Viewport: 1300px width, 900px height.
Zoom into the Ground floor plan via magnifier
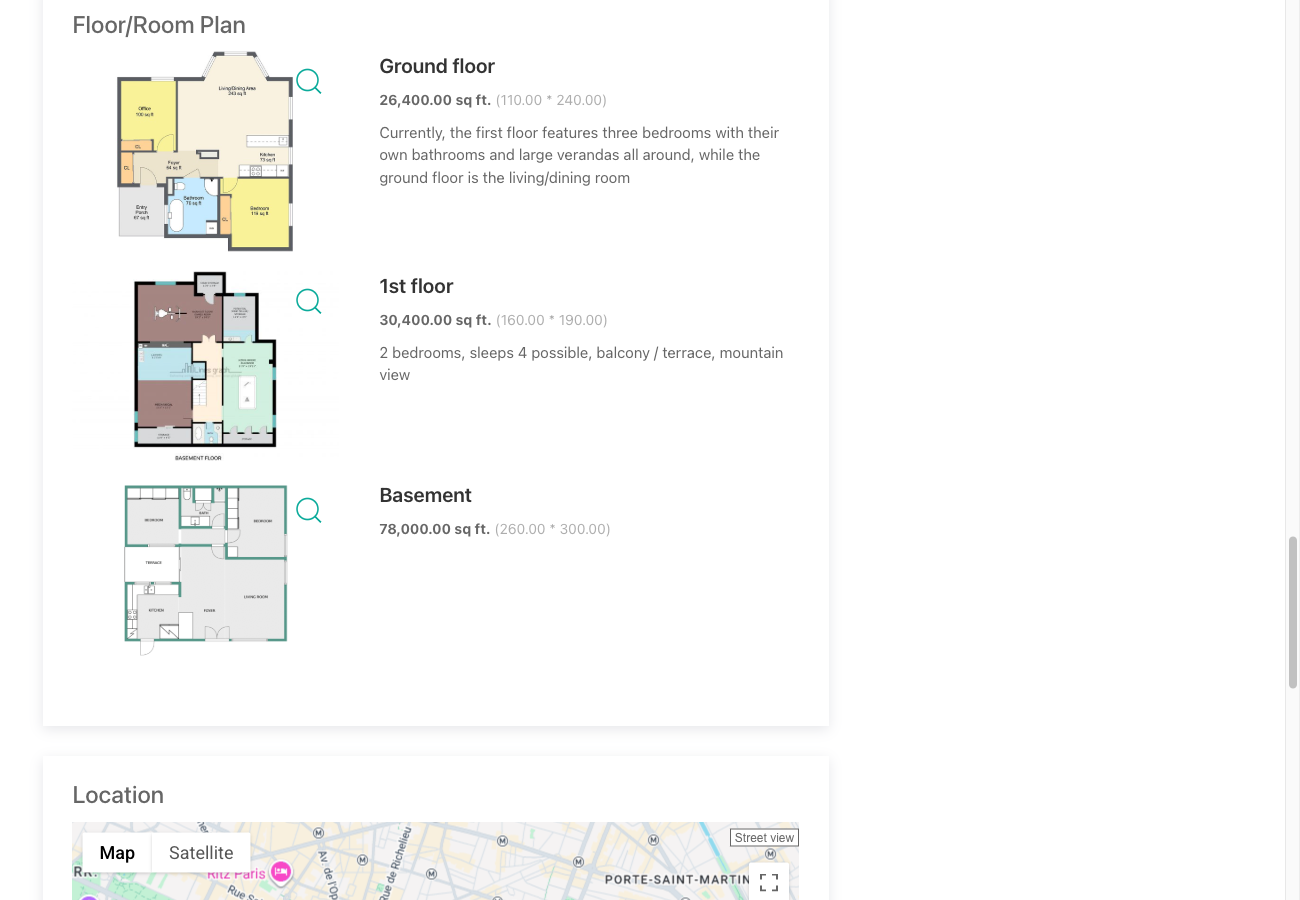(x=308, y=81)
